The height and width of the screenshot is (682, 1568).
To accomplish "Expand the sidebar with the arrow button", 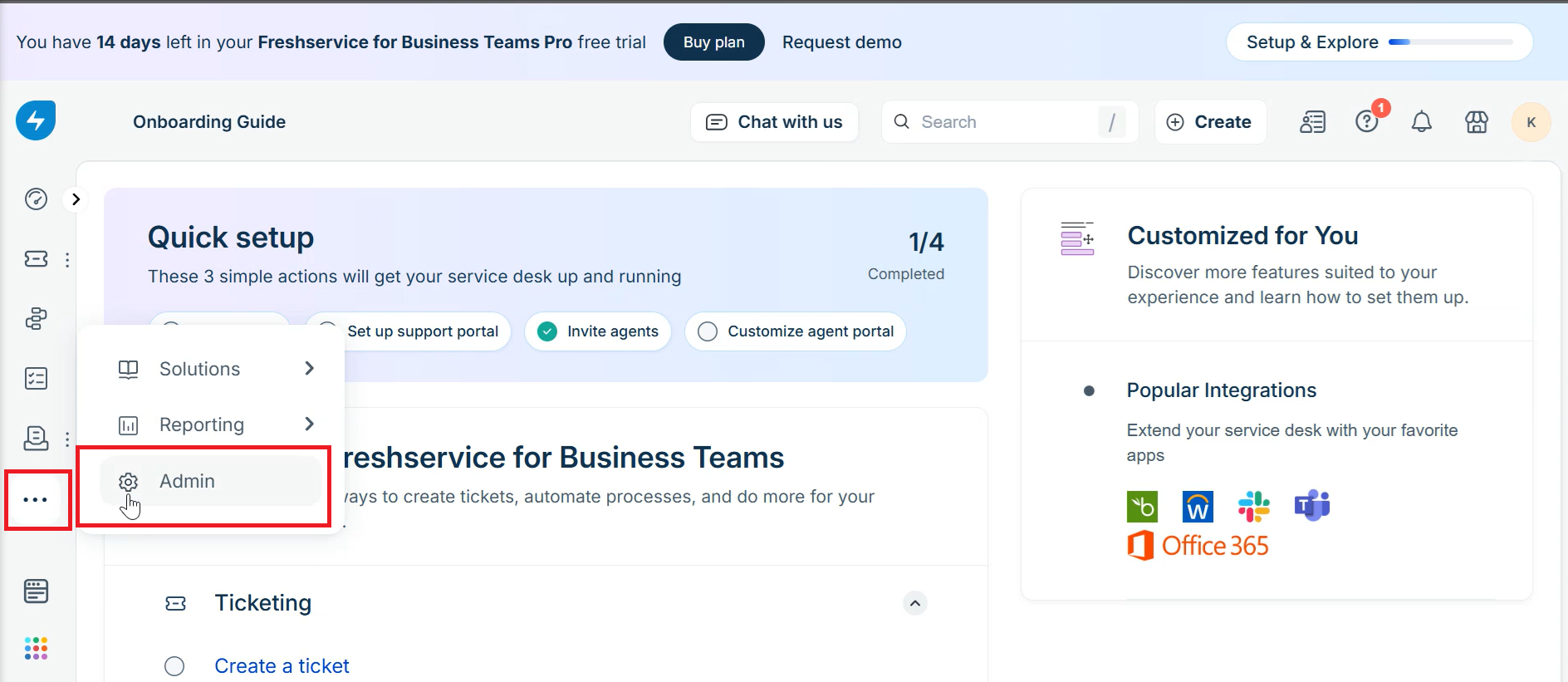I will (x=76, y=199).
